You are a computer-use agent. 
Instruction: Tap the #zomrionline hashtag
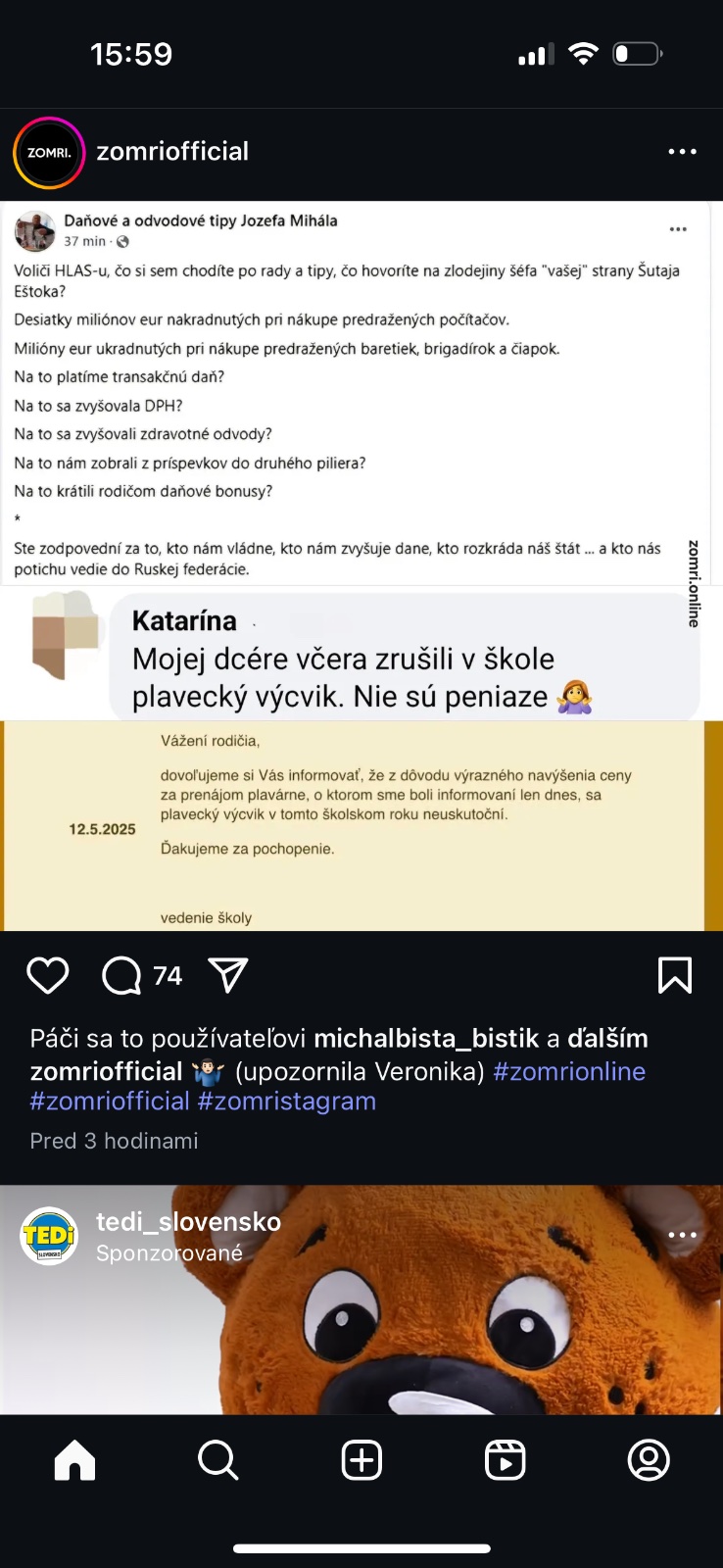(569, 1071)
